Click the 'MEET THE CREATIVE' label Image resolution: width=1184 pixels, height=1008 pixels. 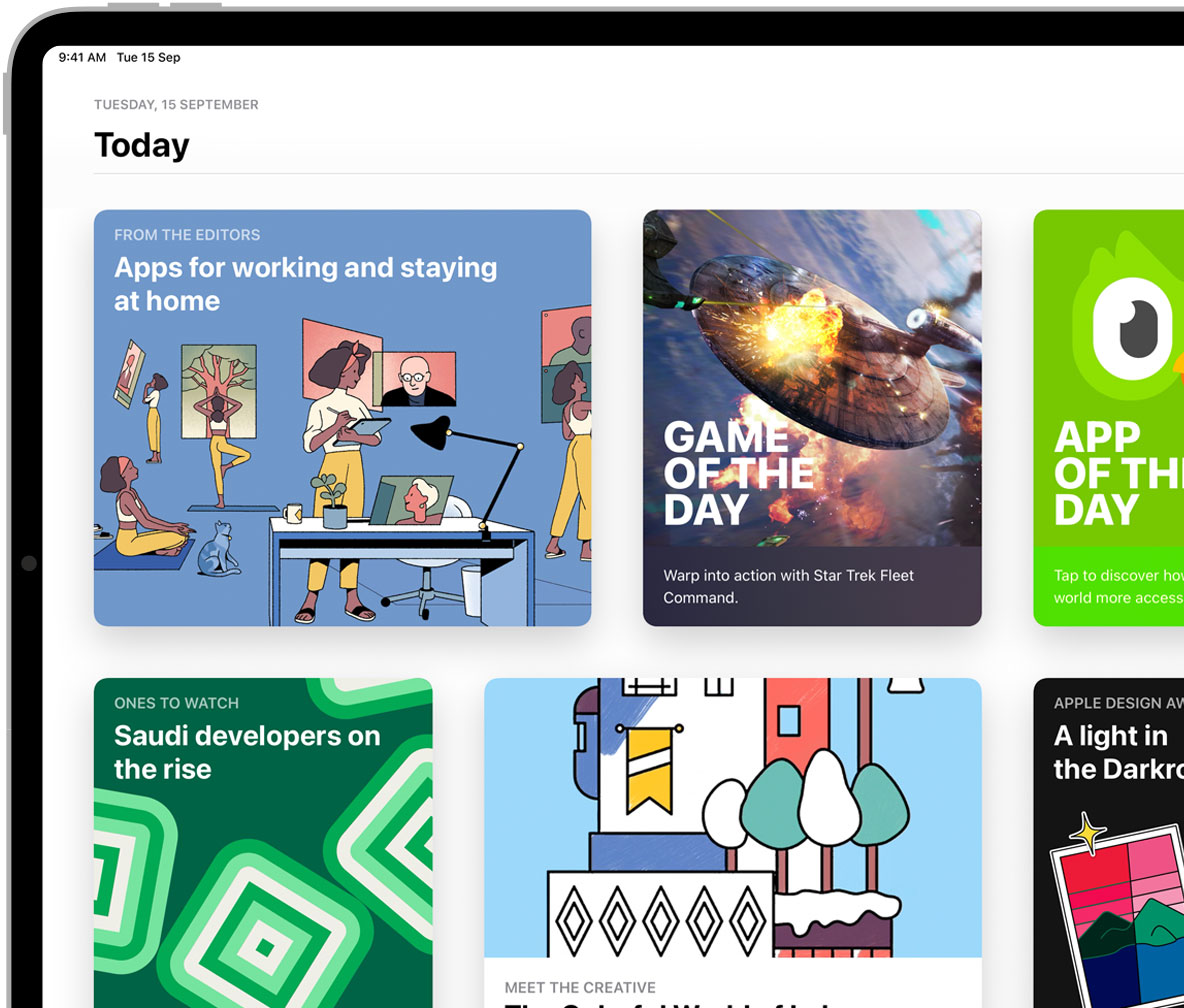(x=580, y=988)
